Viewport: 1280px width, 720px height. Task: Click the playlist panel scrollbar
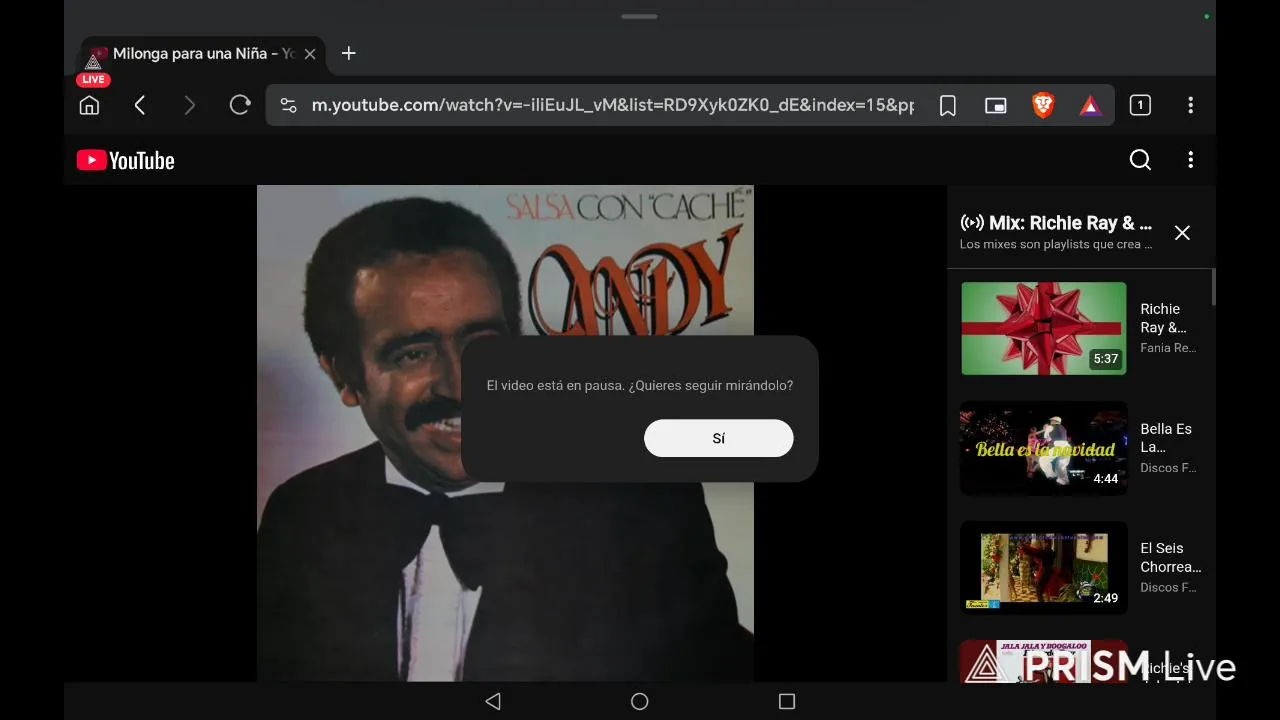(x=1213, y=288)
